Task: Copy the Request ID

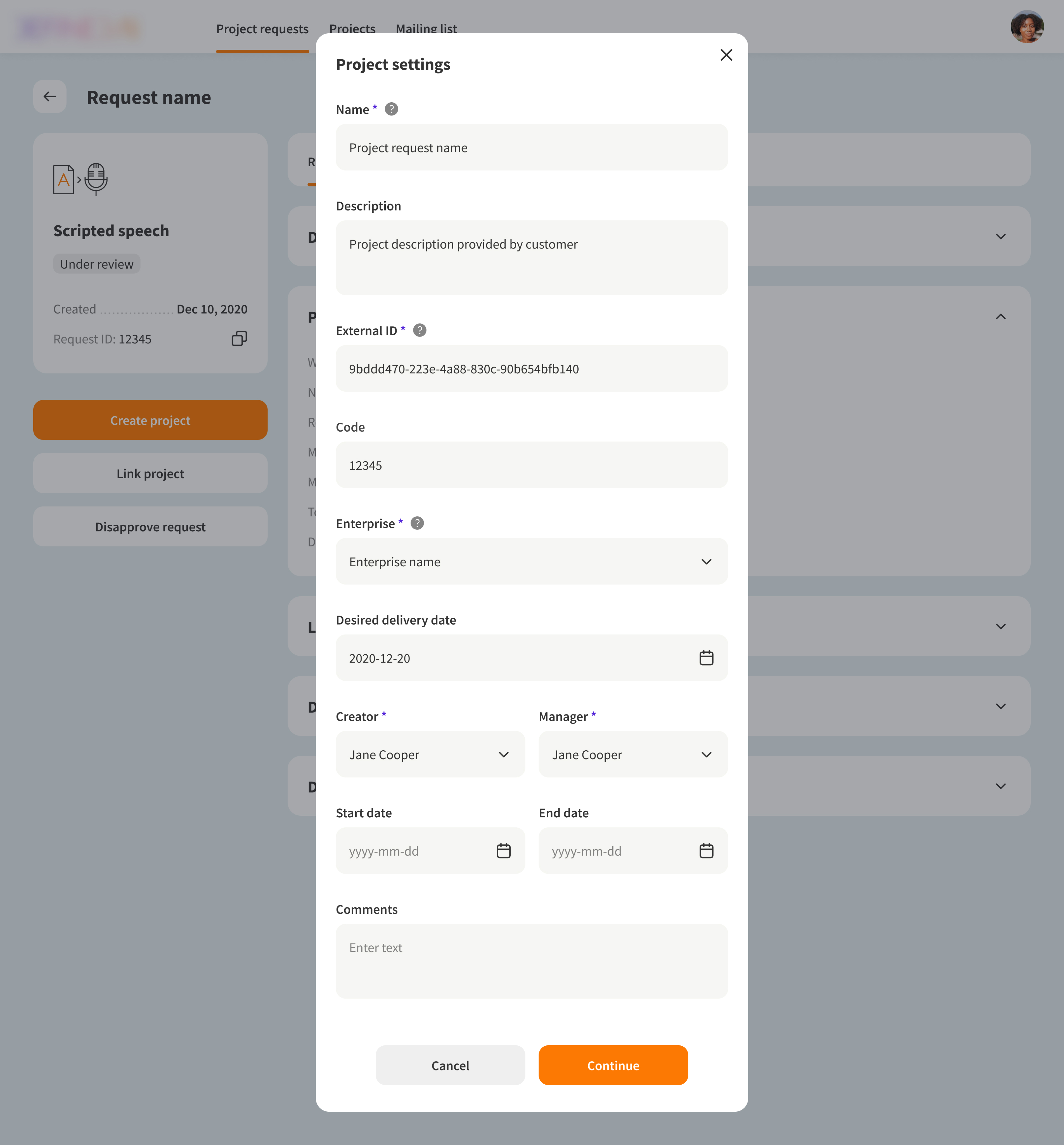Action: 239,339
